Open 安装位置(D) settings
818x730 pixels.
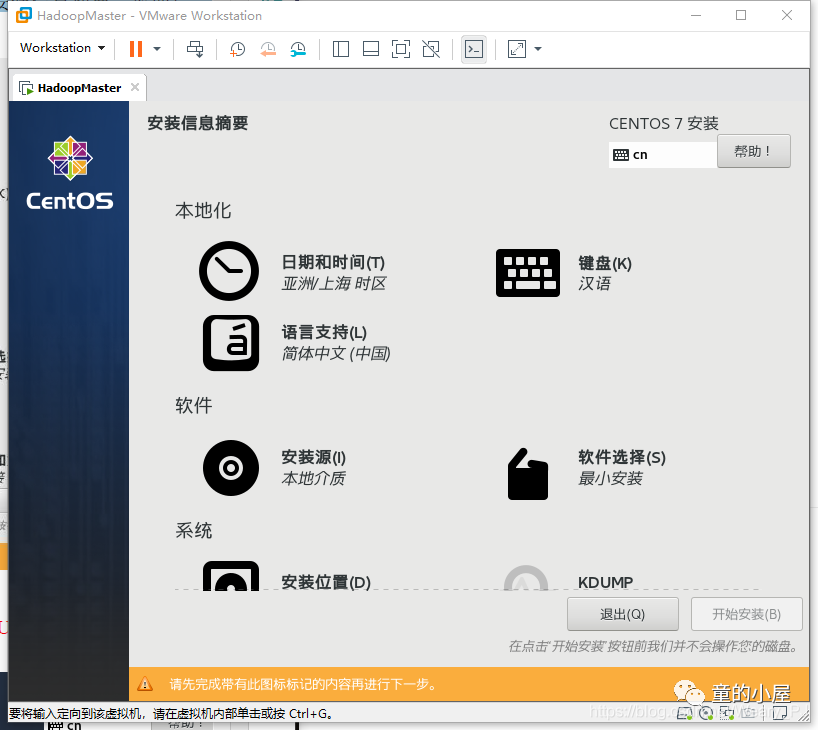[x=326, y=582]
